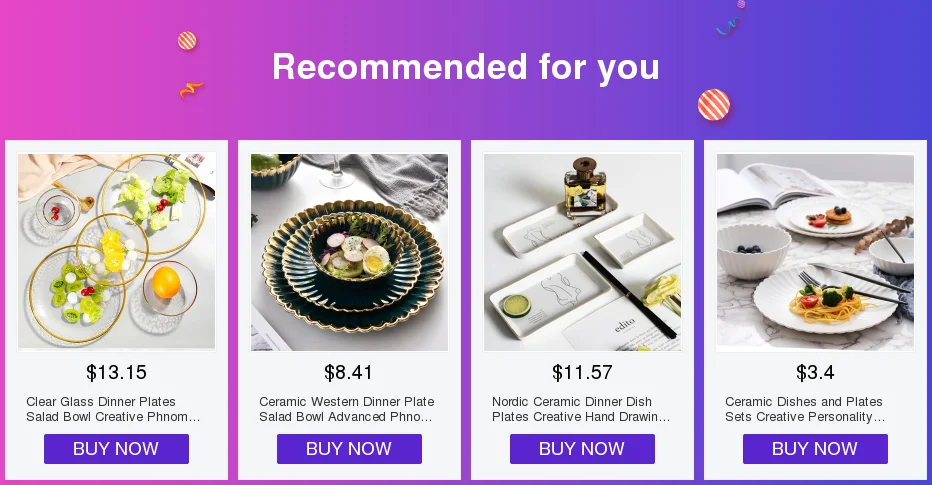Image resolution: width=932 pixels, height=485 pixels.
Task: Click BUY NOW under the $13.15 item
Action: pyautogui.click(x=116, y=449)
